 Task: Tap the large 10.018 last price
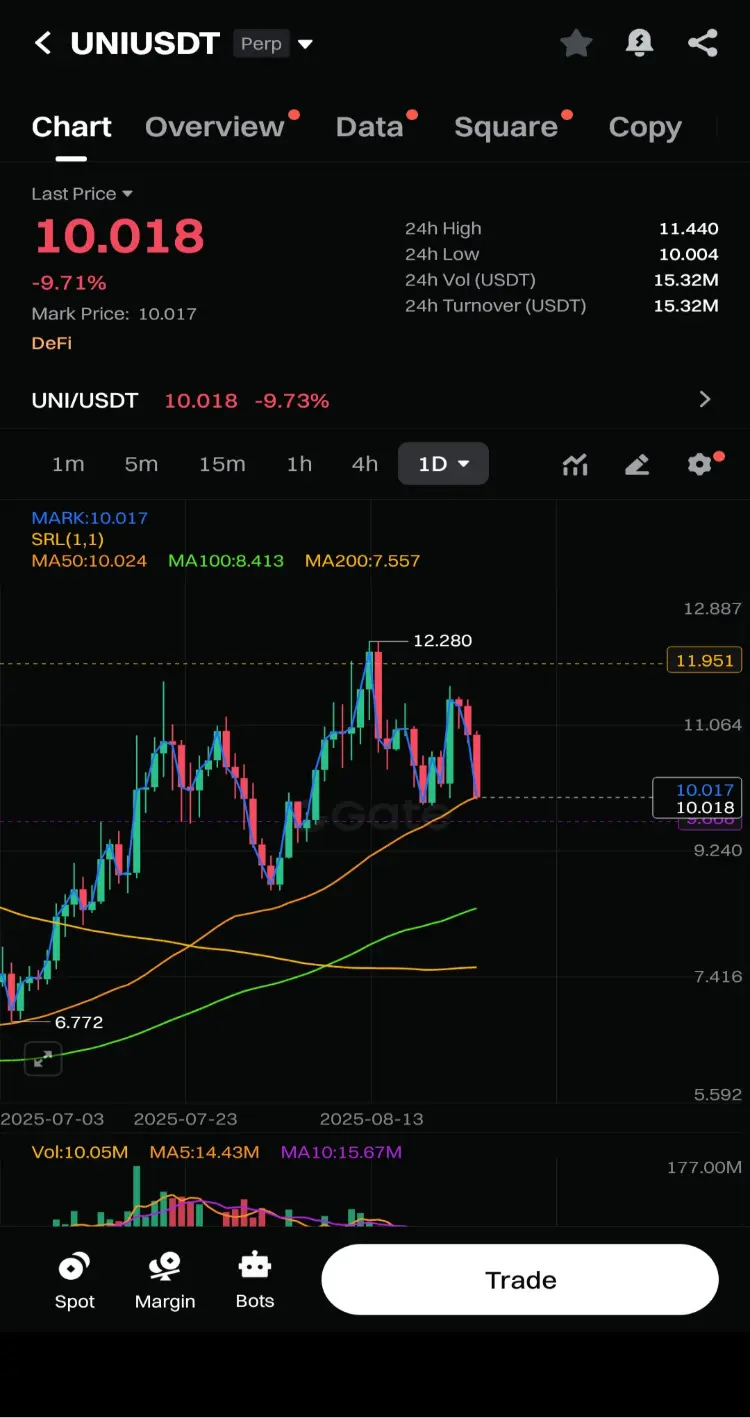click(x=119, y=236)
